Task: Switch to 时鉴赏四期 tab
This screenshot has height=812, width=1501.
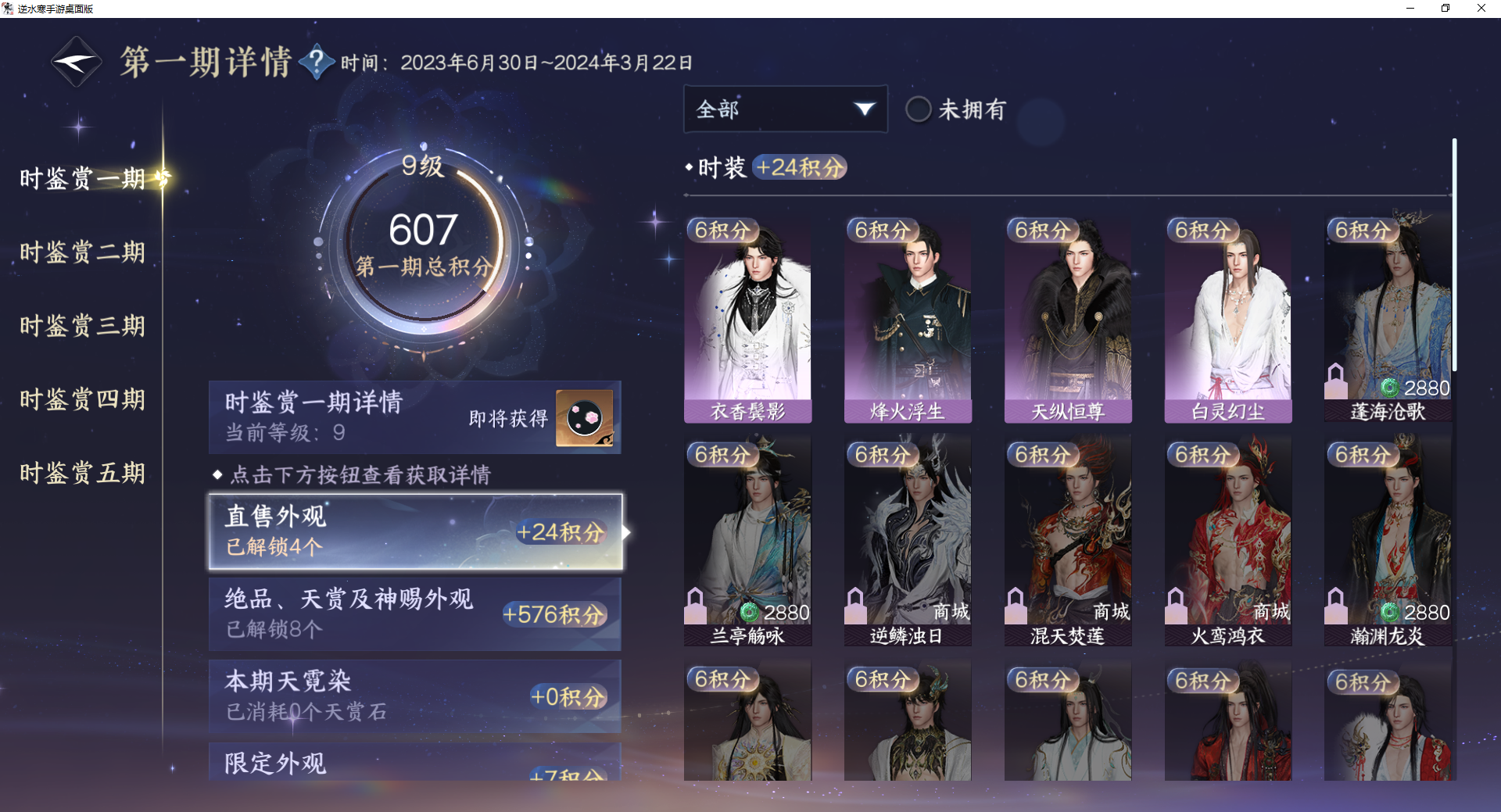Action: pyautogui.click(x=82, y=399)
